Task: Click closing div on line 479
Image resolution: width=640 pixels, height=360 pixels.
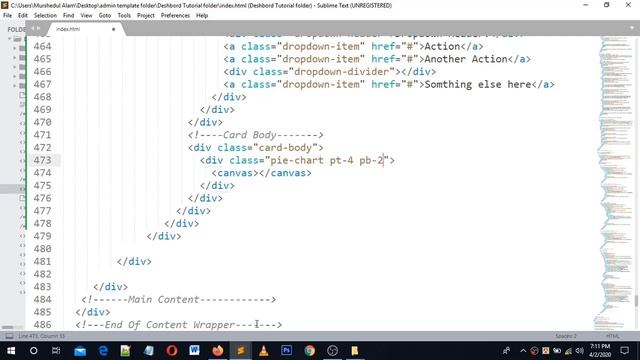Action: tap(164, 236)
